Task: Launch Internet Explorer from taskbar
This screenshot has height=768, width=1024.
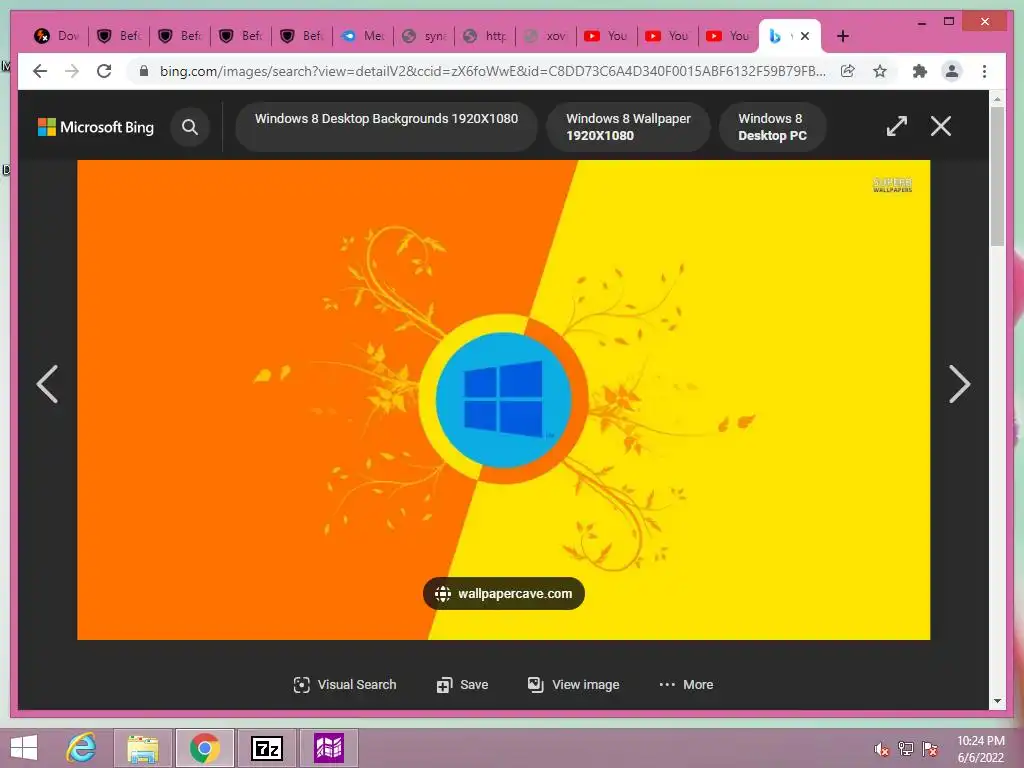Action: click(82, 748)
